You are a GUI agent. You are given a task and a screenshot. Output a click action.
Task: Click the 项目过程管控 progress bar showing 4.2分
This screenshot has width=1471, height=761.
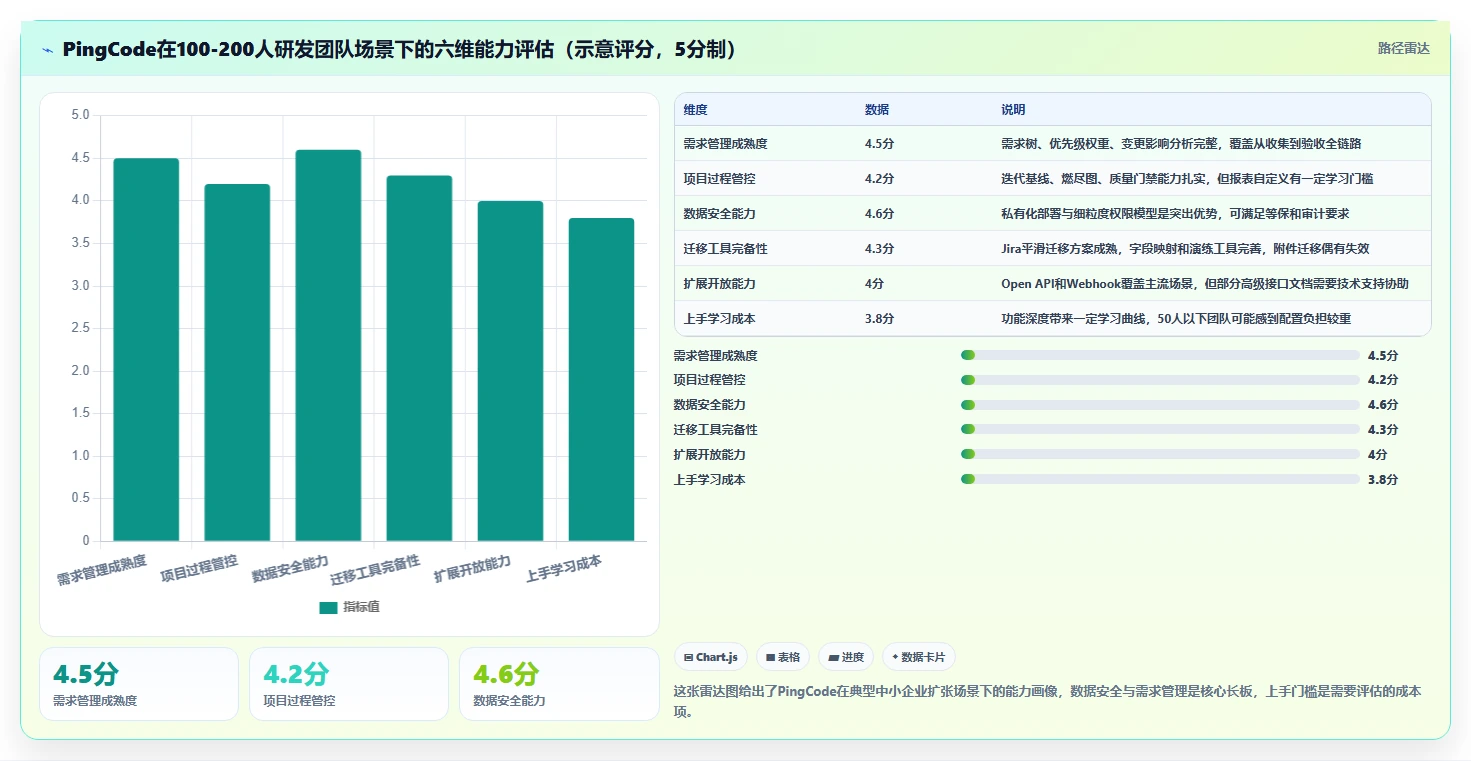pos(1160,380)
